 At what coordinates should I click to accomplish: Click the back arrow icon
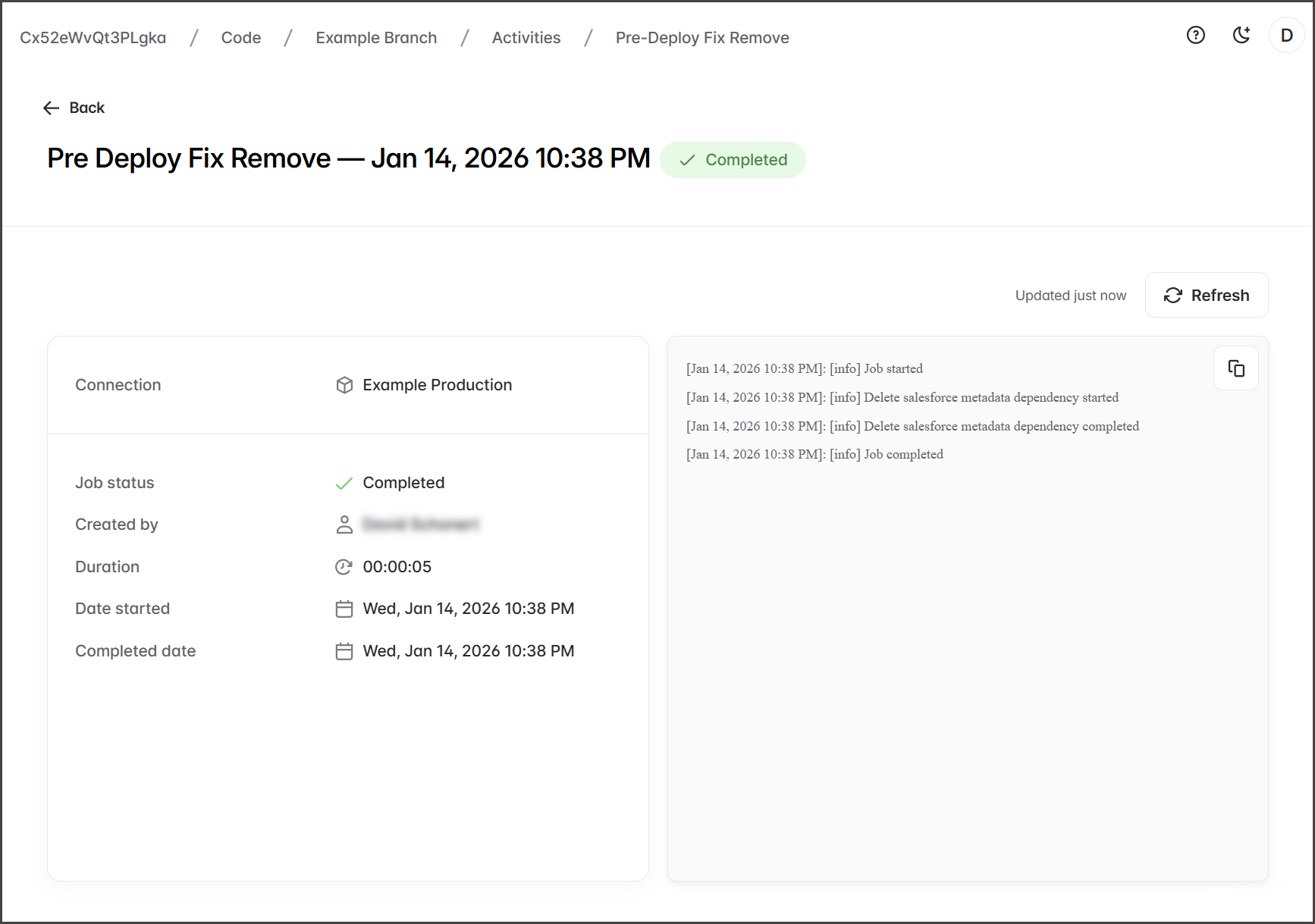pos(51,108)
